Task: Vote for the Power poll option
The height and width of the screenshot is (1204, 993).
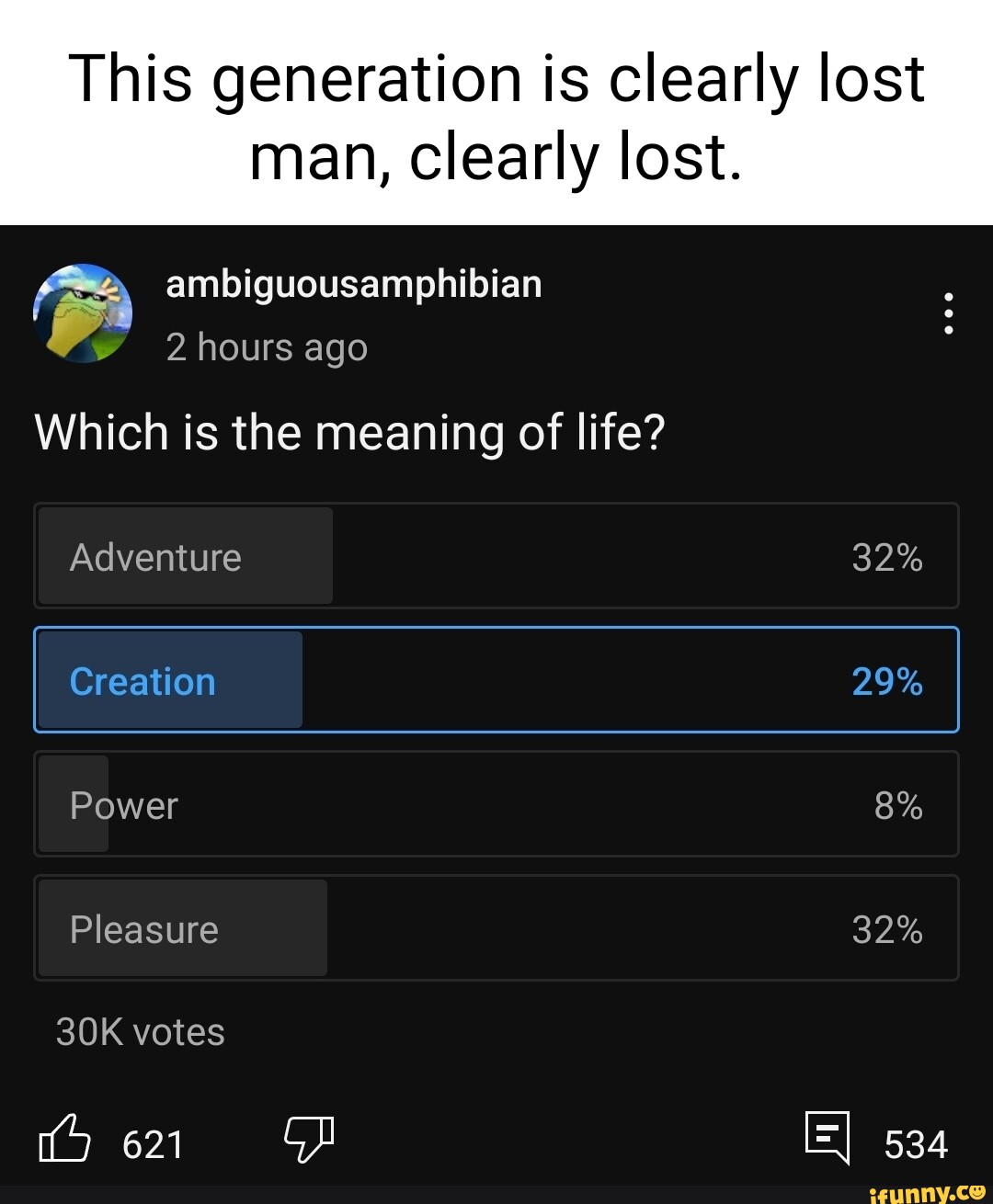Action: coord(496,804)
